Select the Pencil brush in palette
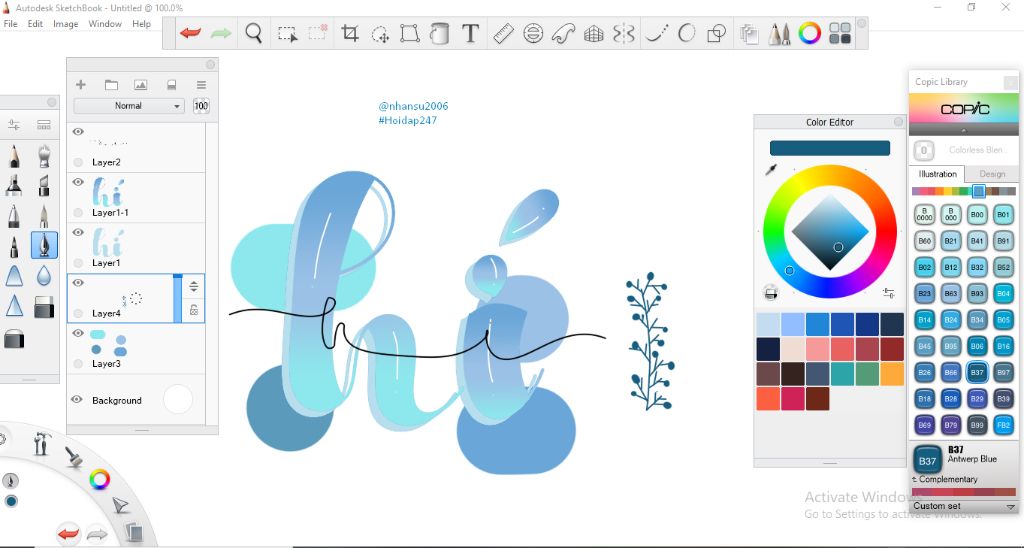This screenshot has width=1024, height=548. point(14,156)
